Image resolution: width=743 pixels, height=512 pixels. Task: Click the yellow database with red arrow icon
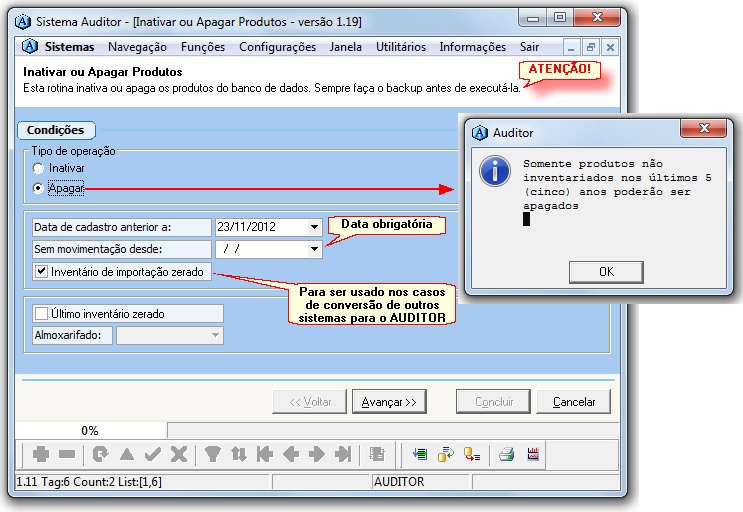(472, 454)
